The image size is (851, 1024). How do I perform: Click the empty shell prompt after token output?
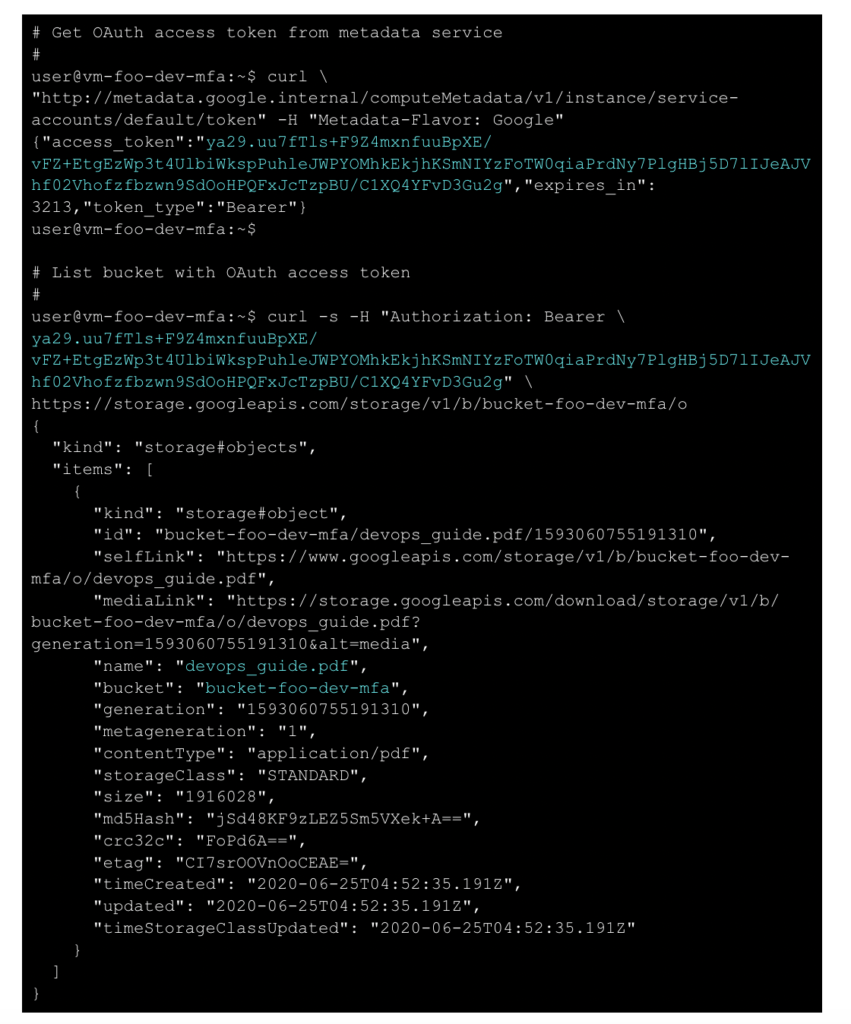144,229
